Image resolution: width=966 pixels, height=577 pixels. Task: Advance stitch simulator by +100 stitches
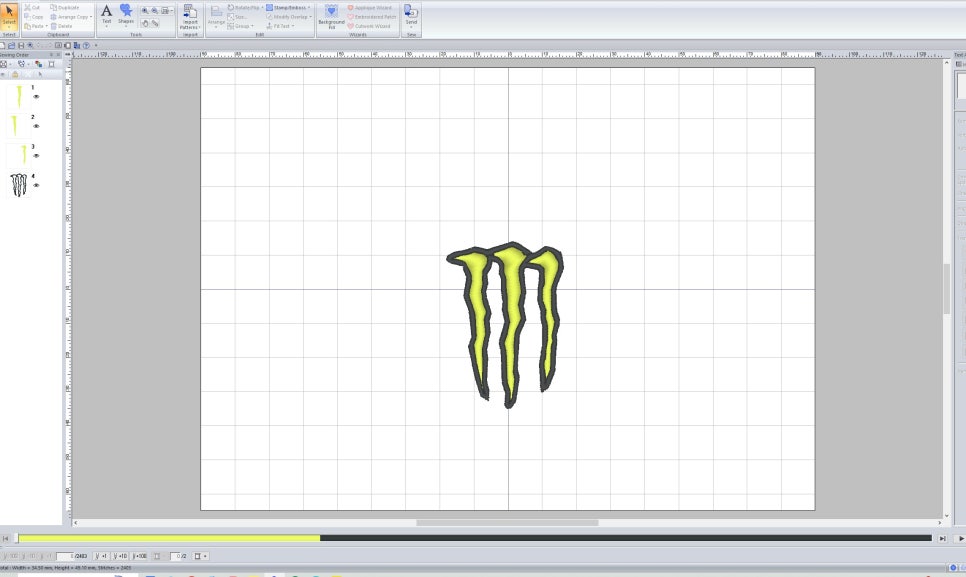140,556
